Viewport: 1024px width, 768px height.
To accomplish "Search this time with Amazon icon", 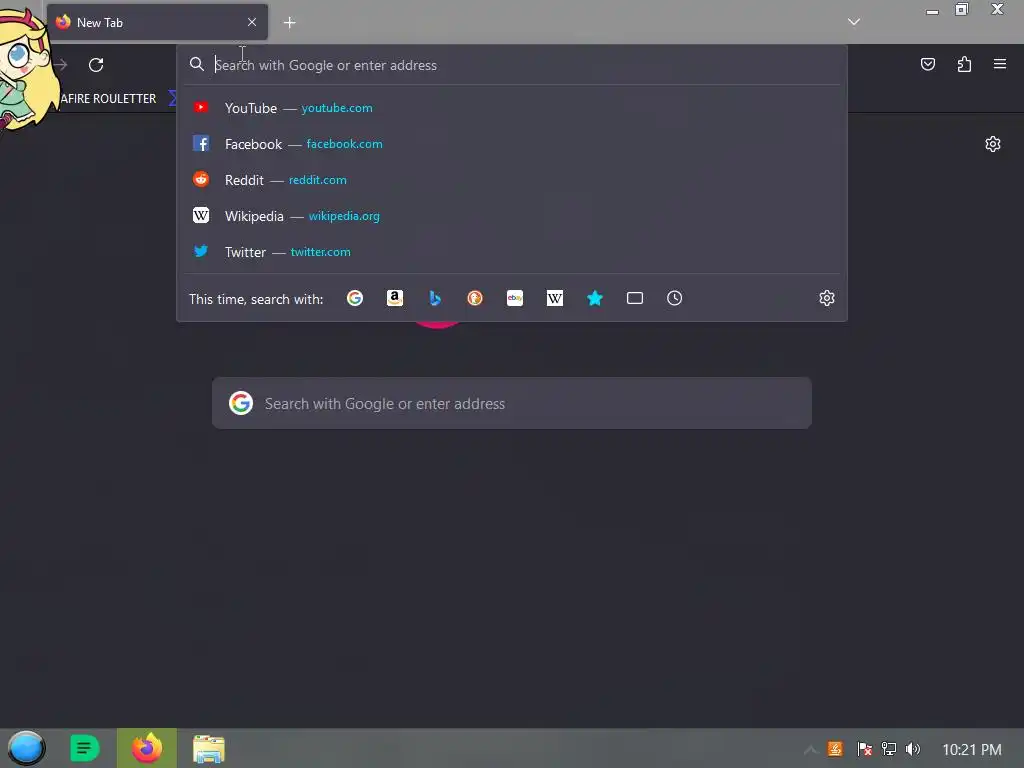I will (394, 298).
